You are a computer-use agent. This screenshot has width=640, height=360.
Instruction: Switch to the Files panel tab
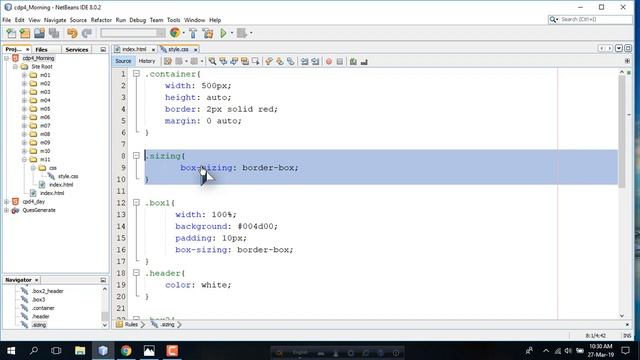tap(42, 49)
